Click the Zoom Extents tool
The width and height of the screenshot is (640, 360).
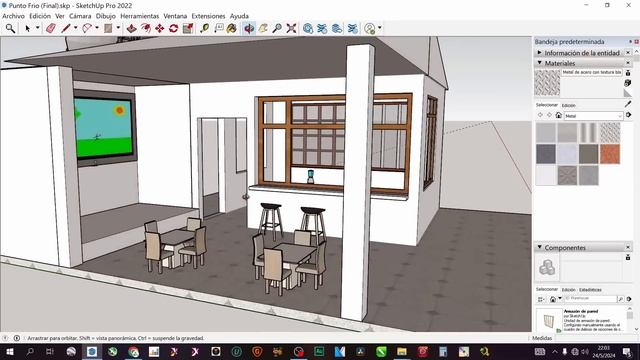(x=291, y=28)
